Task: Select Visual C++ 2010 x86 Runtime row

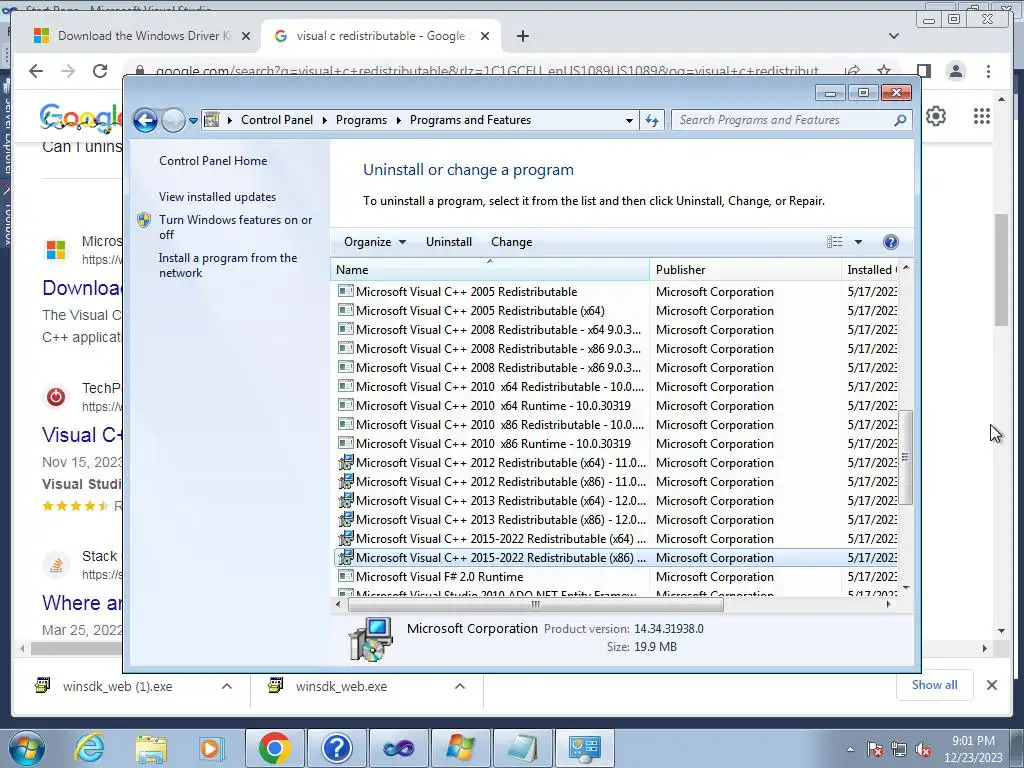Action: click(x=616, y=443)
